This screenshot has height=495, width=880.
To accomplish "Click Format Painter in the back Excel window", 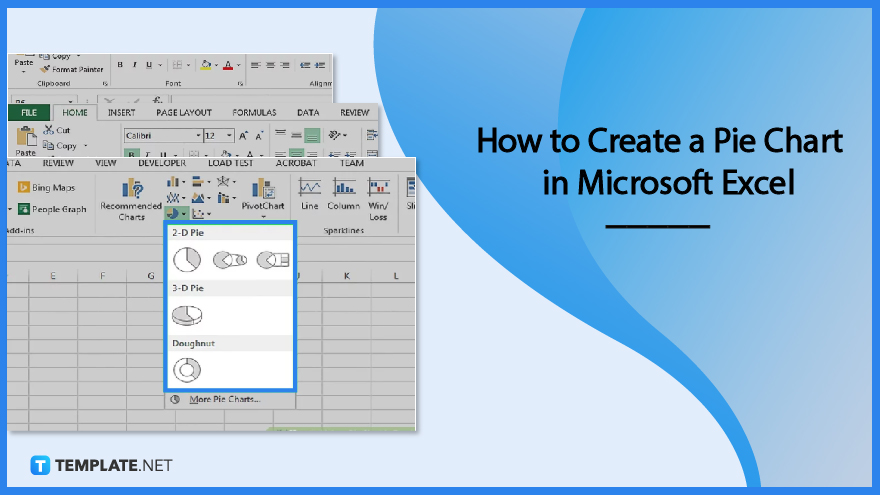I will point(72,70).
